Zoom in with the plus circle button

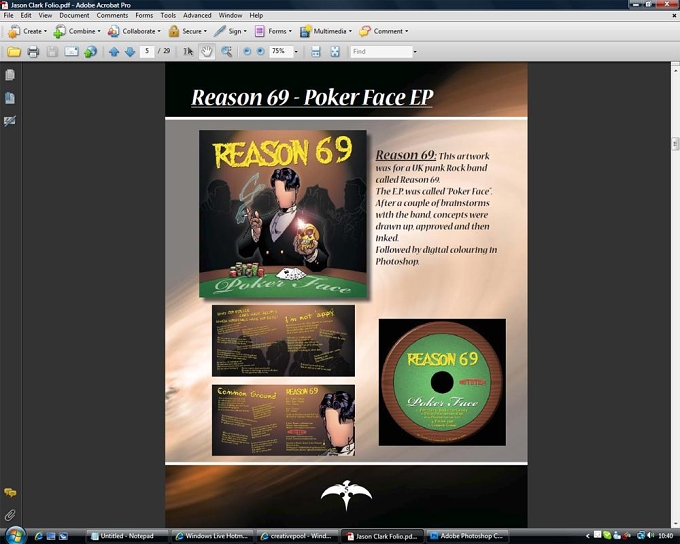(x=260, y=51)
